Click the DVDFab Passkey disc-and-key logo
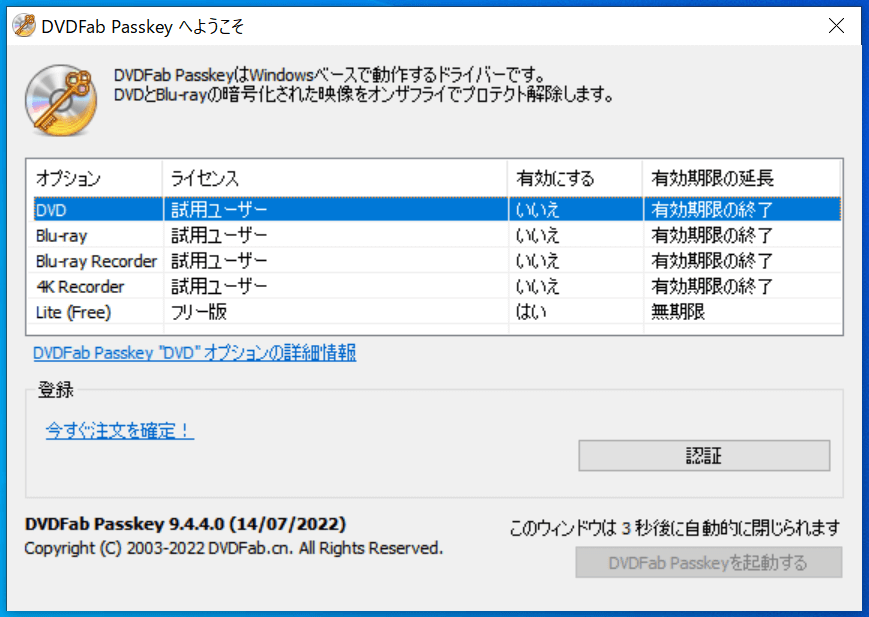Screen dimensions: 869x617 60,100
